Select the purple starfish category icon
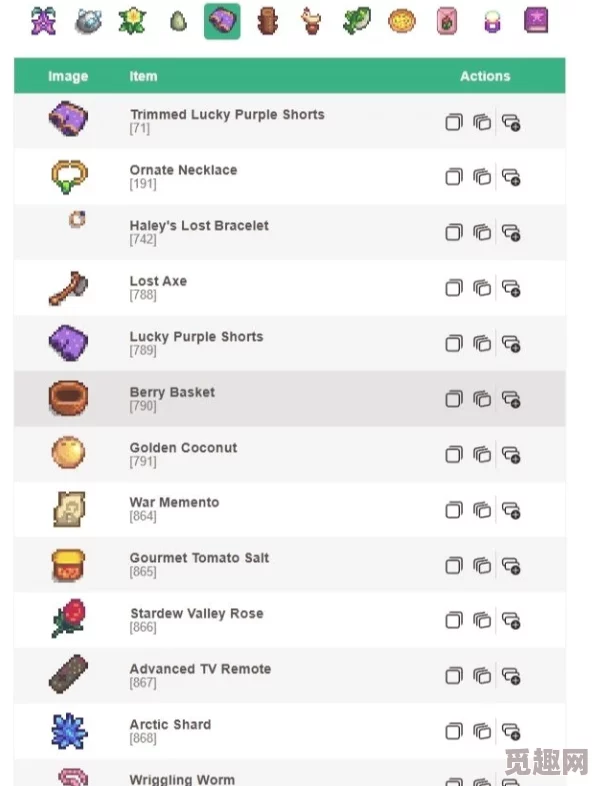Image resolution: width=594 pixels, height=786 pixels. pos(44,21)
